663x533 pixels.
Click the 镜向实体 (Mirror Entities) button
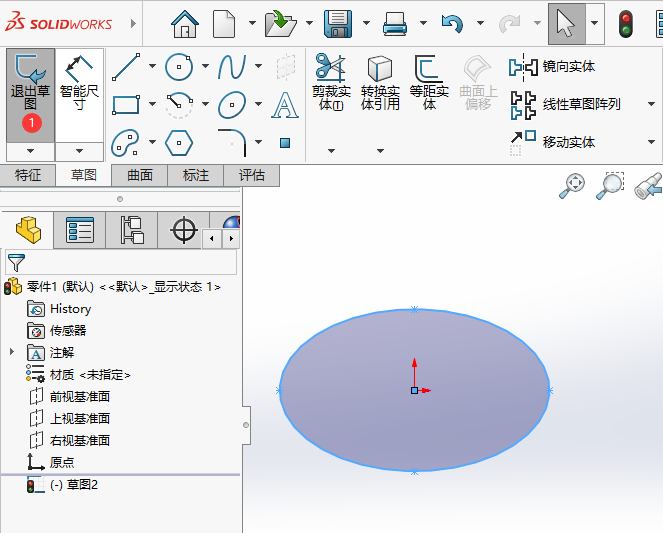click(x=567, y=67)
